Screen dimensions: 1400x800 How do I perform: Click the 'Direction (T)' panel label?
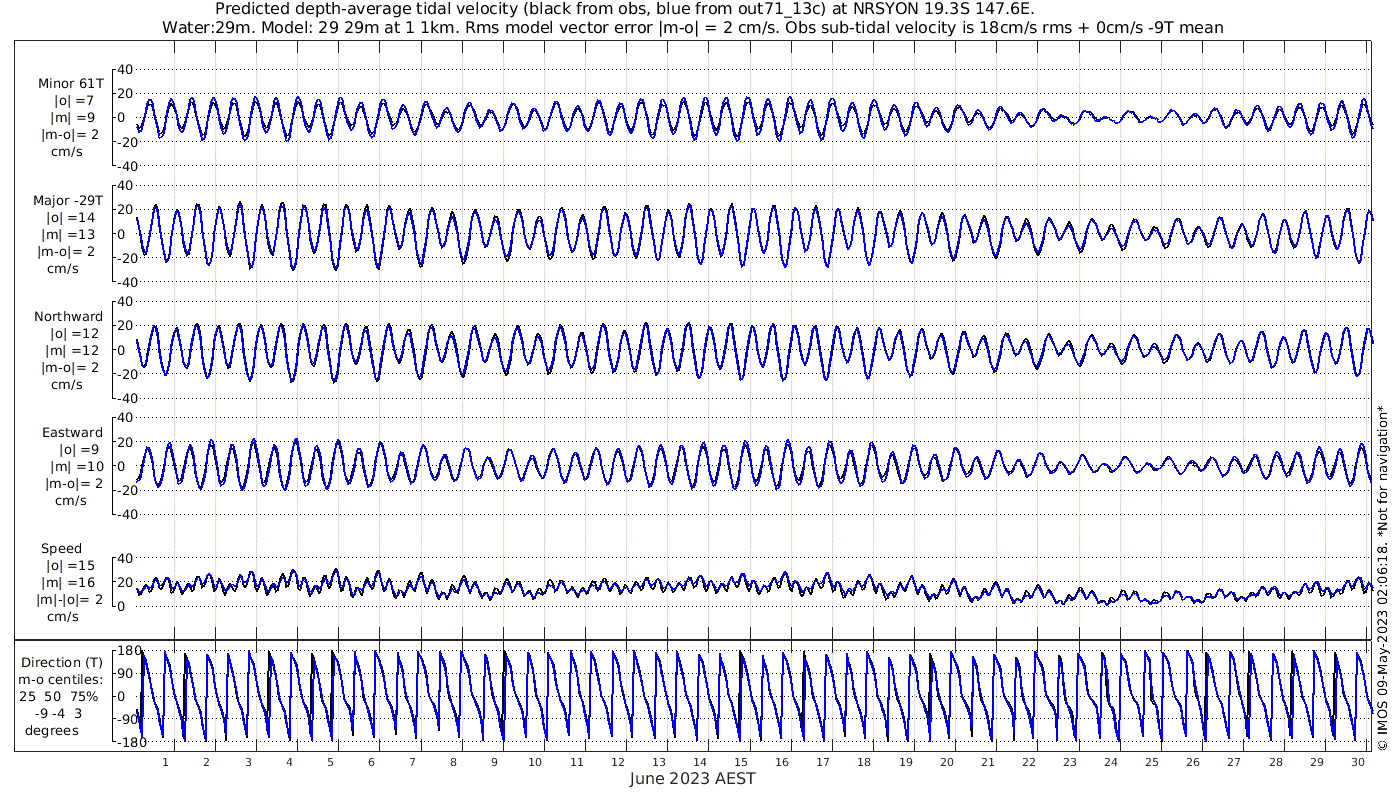click(62, 662)
